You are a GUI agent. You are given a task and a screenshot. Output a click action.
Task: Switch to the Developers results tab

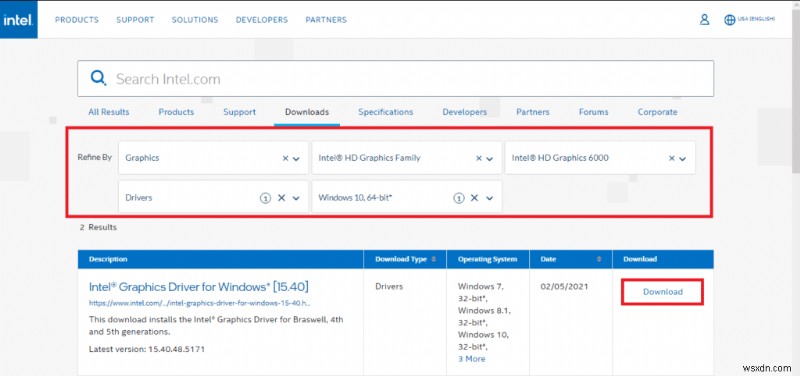[x=465, y=112]
